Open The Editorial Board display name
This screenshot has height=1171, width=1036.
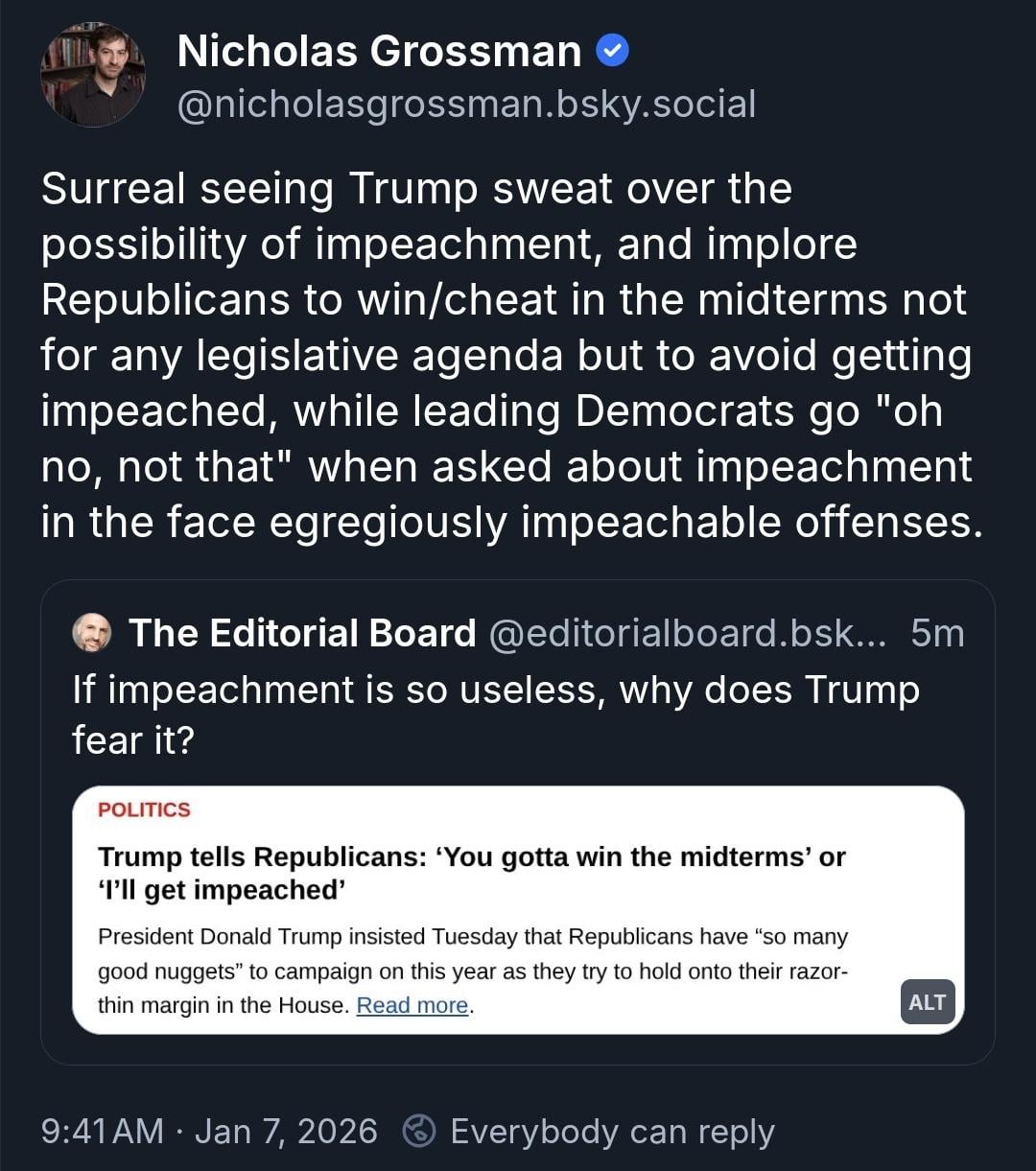[x=302, y=633]
